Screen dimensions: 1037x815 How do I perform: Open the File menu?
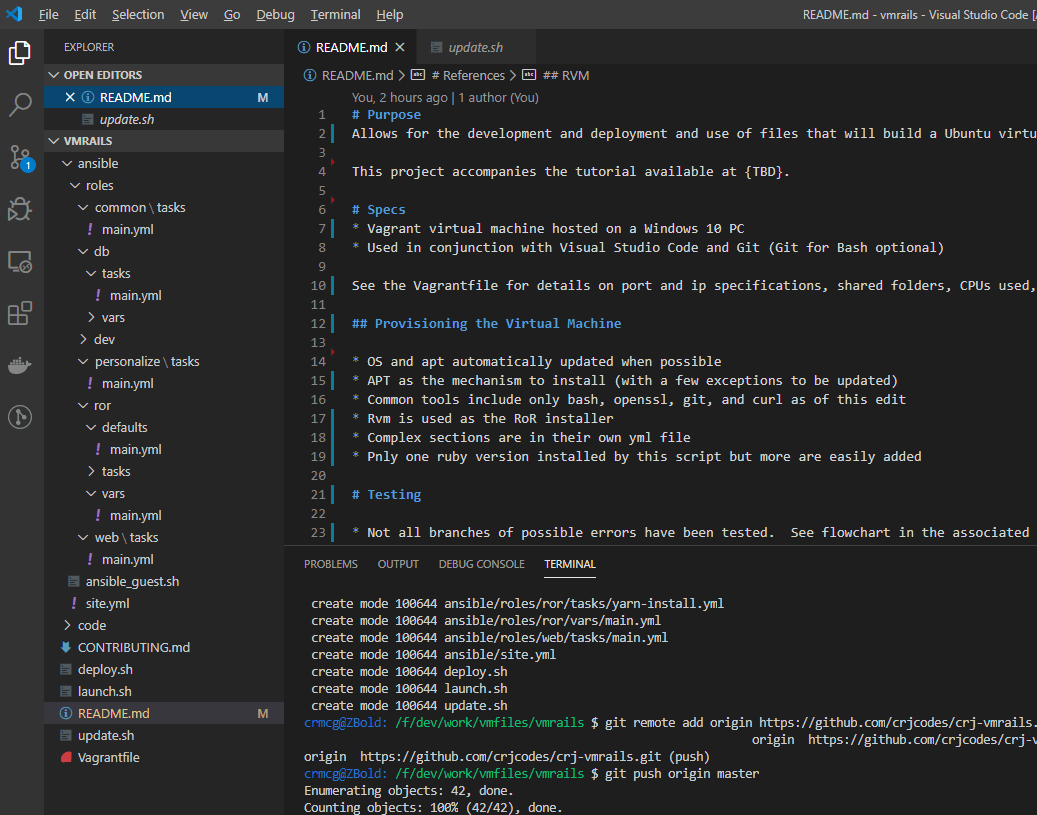pos(48,14)
